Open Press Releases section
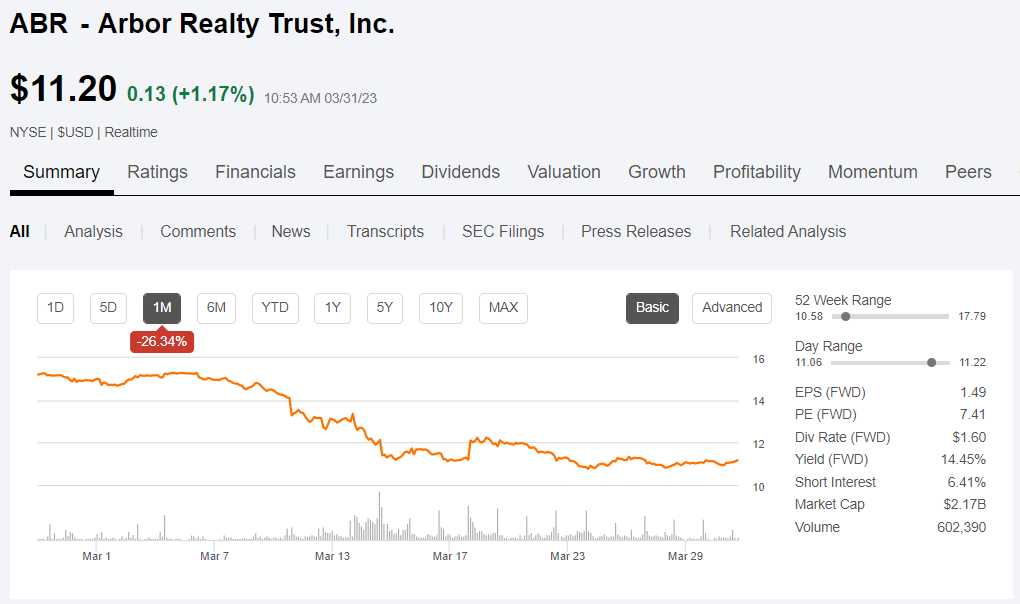This screenshot has height=604, width=1020. pyautogui.click(x=635, y=231)
